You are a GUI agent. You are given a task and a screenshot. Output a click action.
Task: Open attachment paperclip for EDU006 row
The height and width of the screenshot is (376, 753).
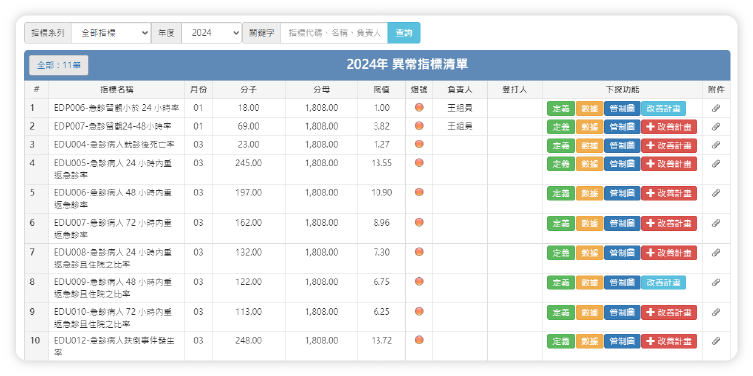click(716, 194)
